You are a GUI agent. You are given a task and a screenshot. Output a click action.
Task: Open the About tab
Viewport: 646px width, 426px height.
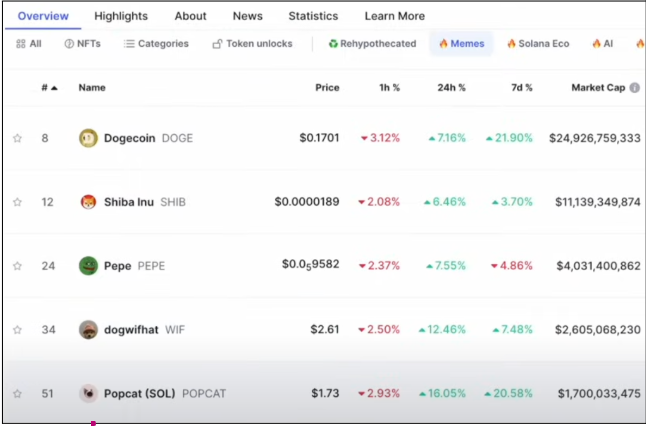[190, 16]
